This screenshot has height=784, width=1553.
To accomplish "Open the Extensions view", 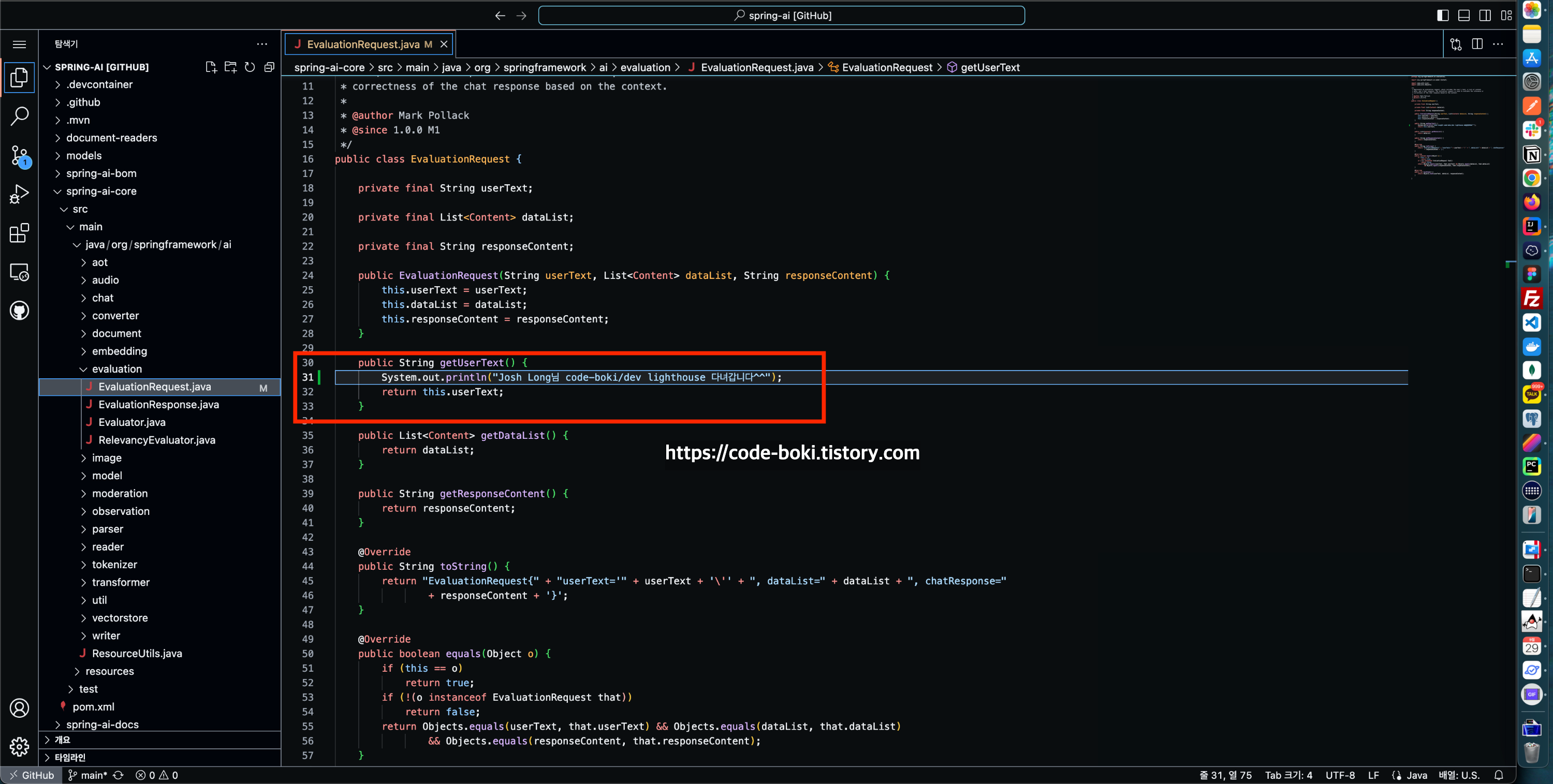I will pos(19,233).
